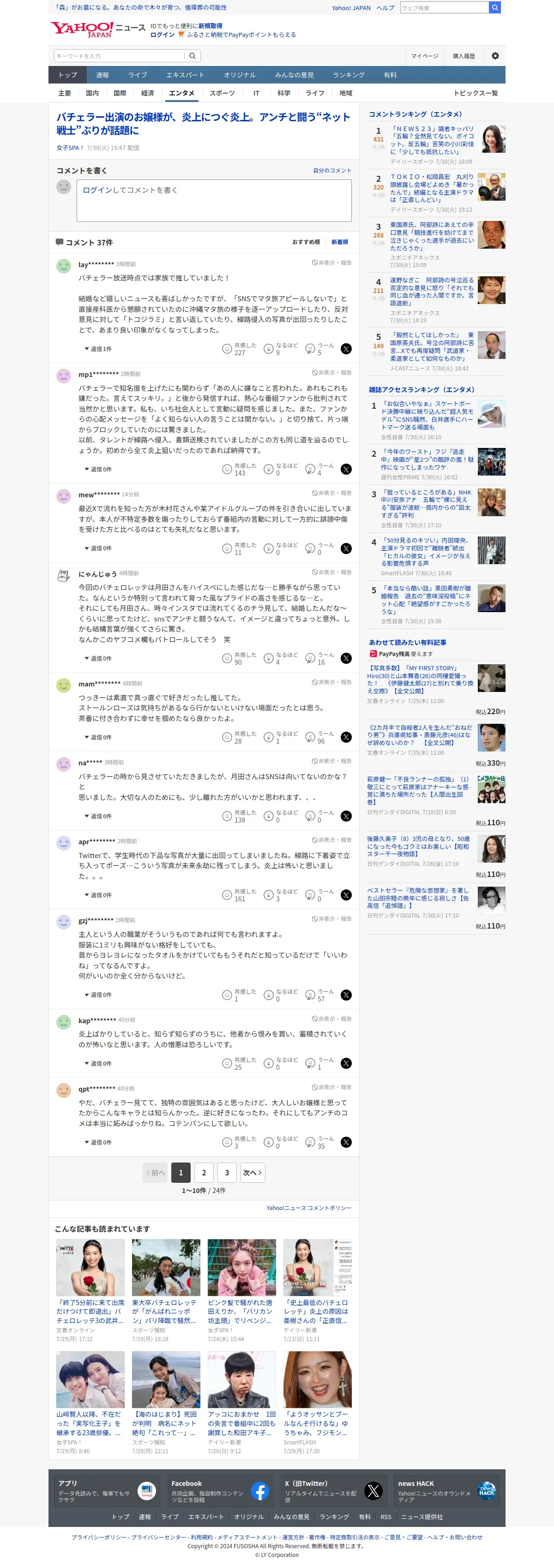This screenshot has height=1568, width=554.
Task: Share qpt******** comment on X
Action: pyautogui.click(x=346, y=1143)
